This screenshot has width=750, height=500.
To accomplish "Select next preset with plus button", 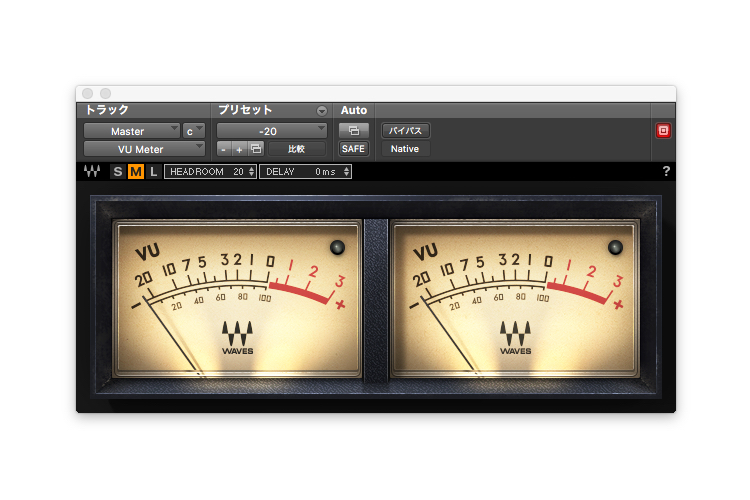I will [x=239, y=149].
